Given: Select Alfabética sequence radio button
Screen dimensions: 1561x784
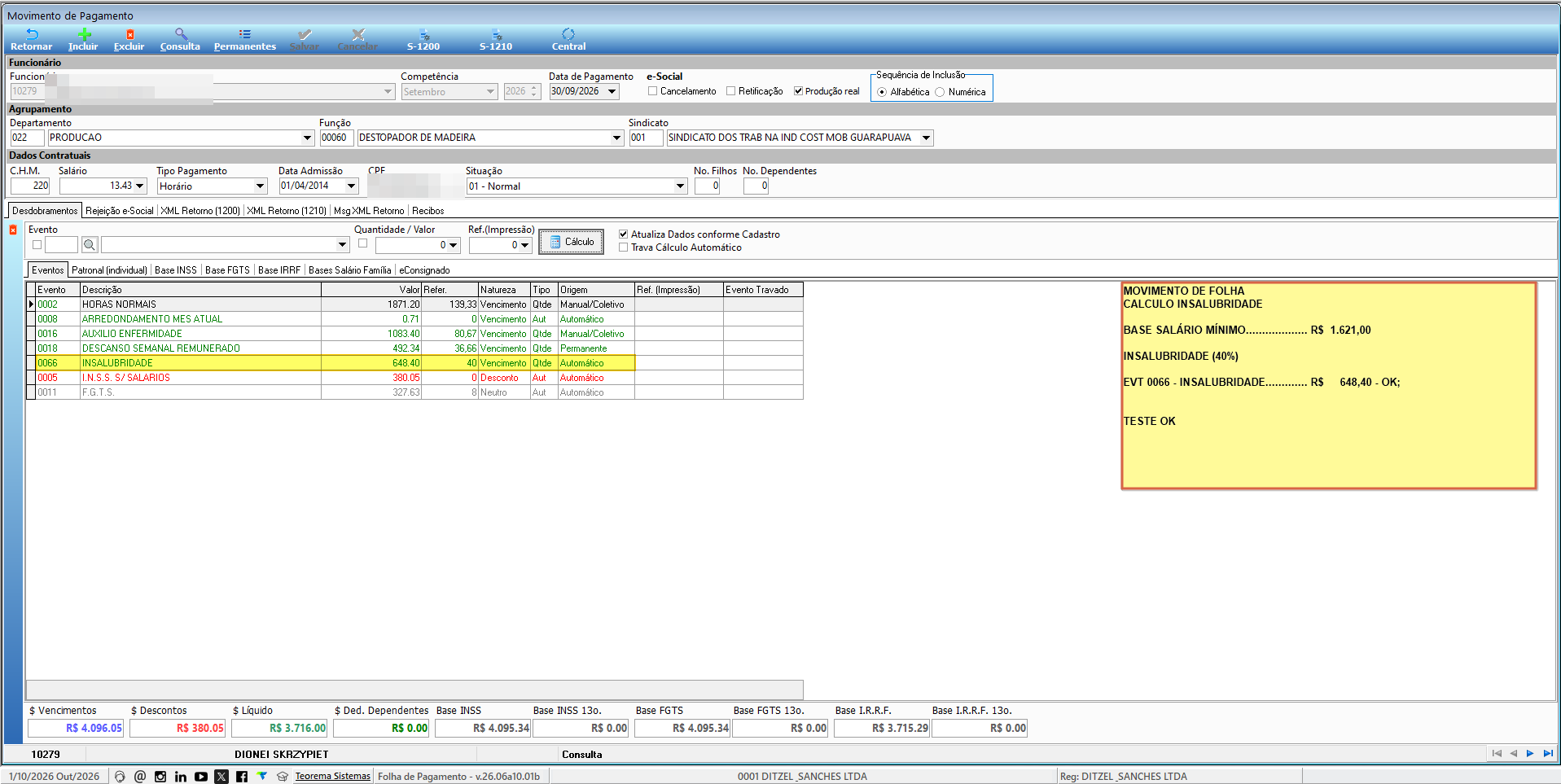Looking at the screenshot, I should (x=882, y=92).
